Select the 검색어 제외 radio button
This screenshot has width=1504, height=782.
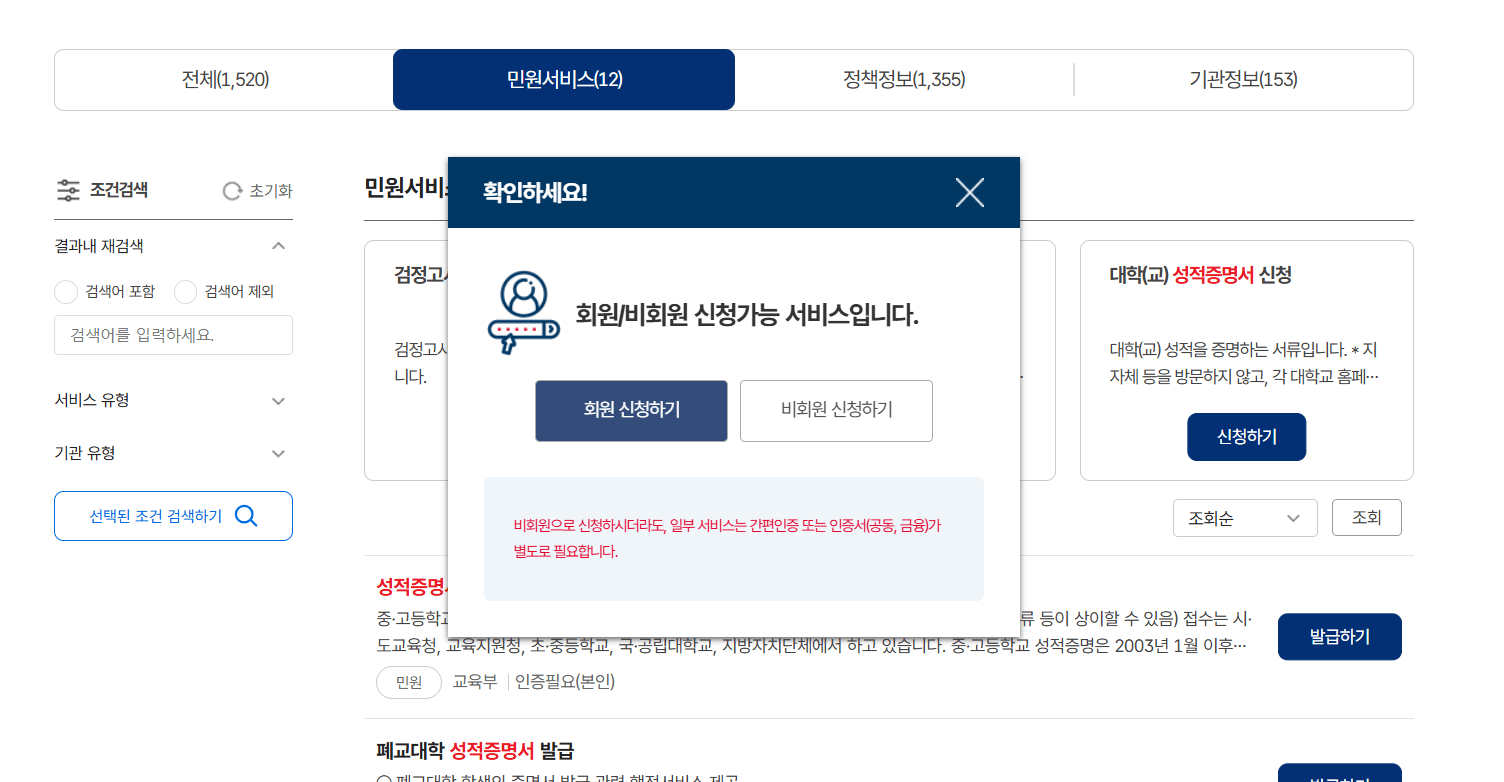[185, 292]
